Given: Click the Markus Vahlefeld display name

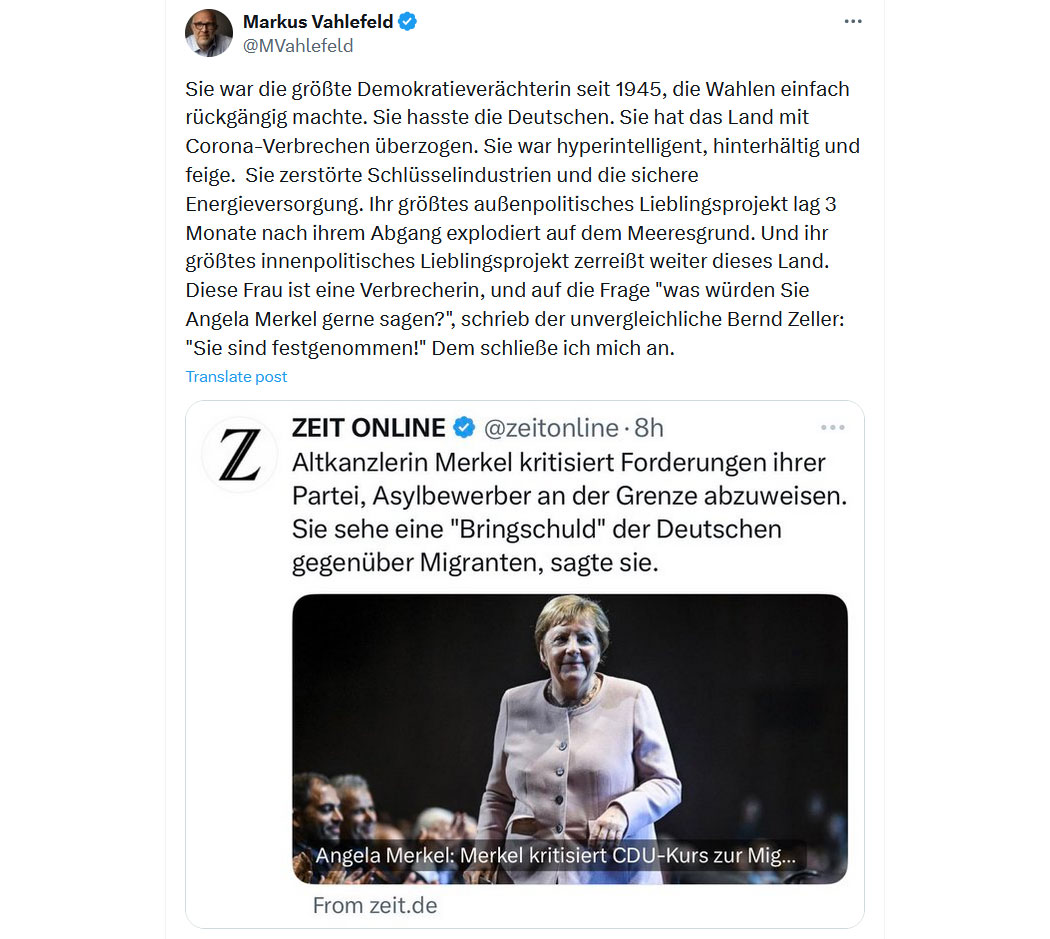Looking at the screenshot, I should click(318, 21).
